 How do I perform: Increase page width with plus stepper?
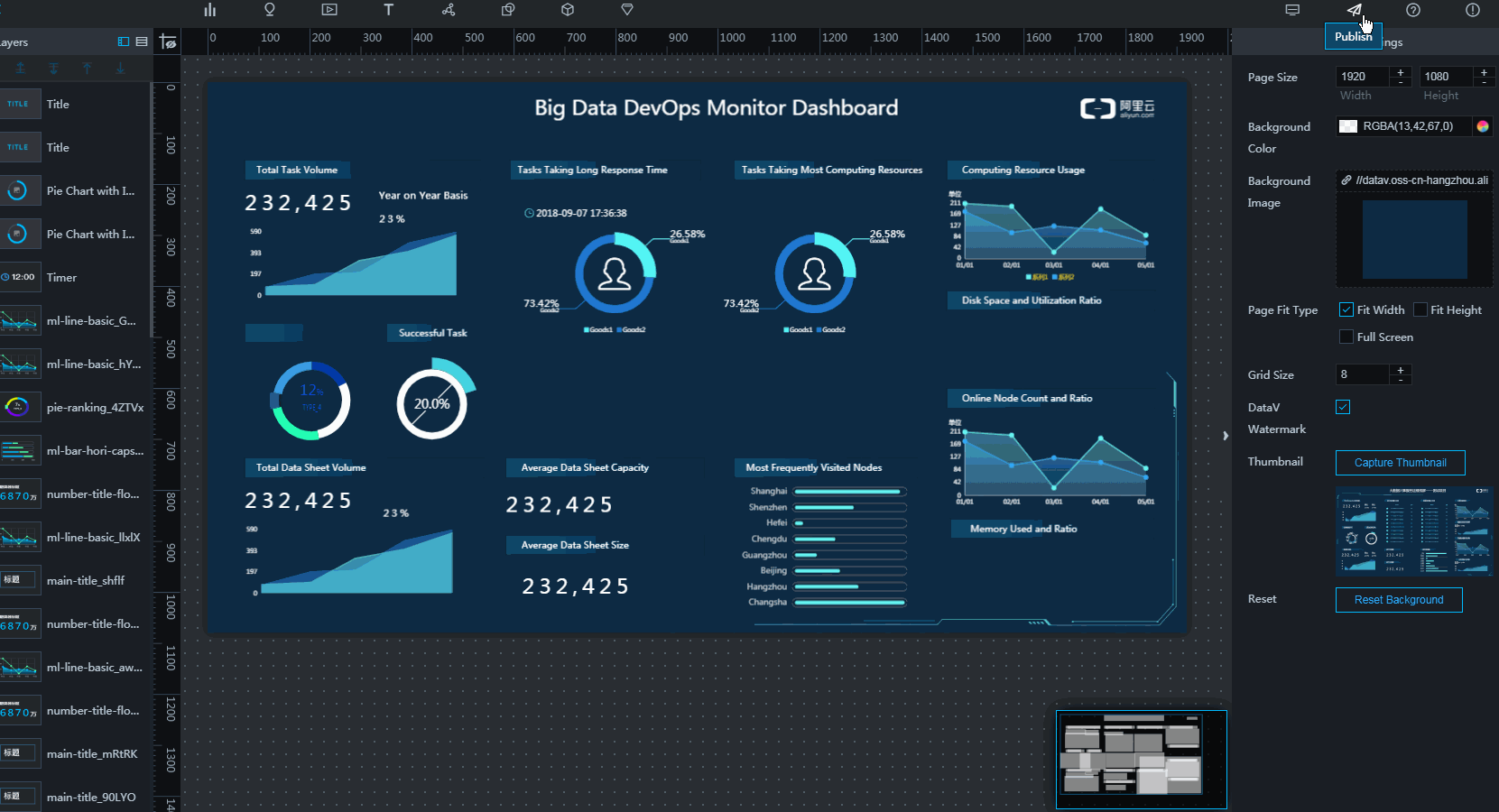(x=1401, y=72)
